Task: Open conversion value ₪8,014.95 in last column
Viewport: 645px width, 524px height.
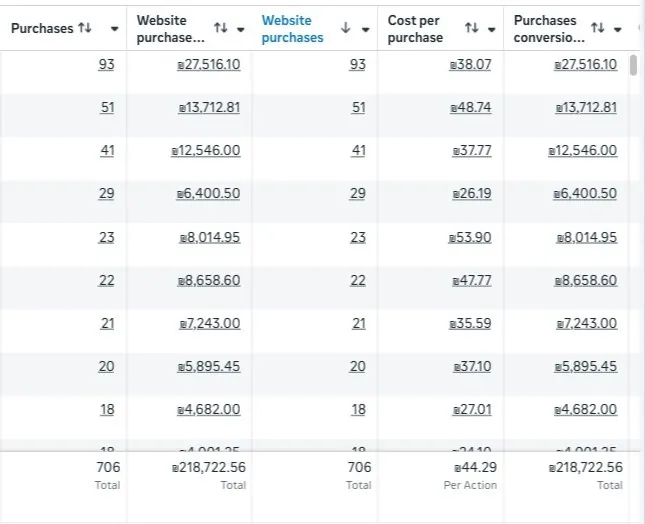Action: click(587, 238)
